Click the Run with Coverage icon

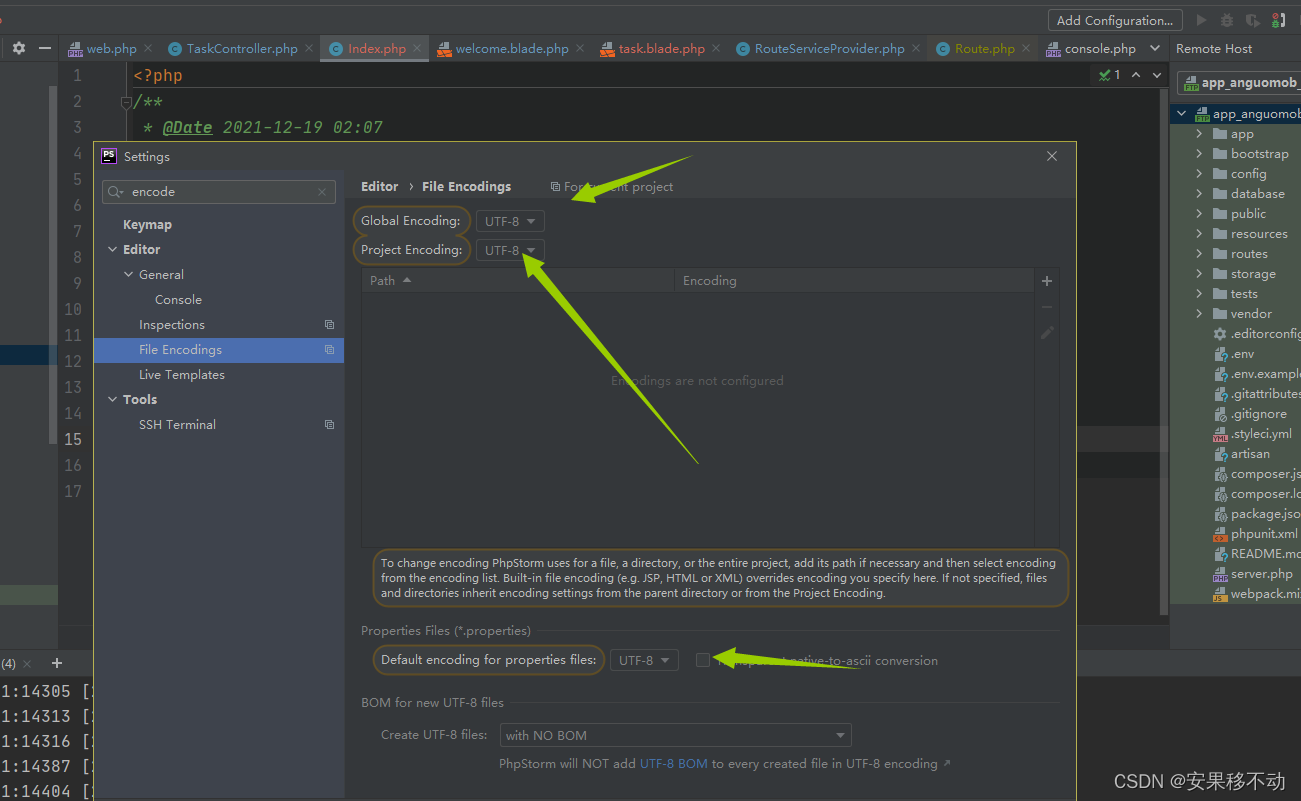(1253, 20)
